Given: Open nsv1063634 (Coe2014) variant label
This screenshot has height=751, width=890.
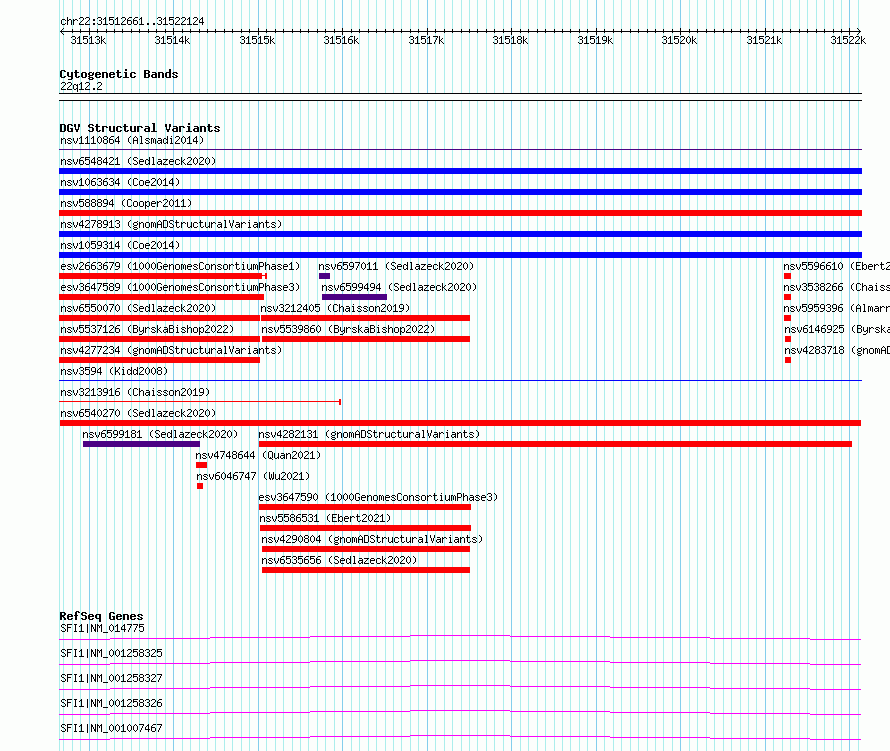Looking at the screenshot, I should [x=120, y=182].
